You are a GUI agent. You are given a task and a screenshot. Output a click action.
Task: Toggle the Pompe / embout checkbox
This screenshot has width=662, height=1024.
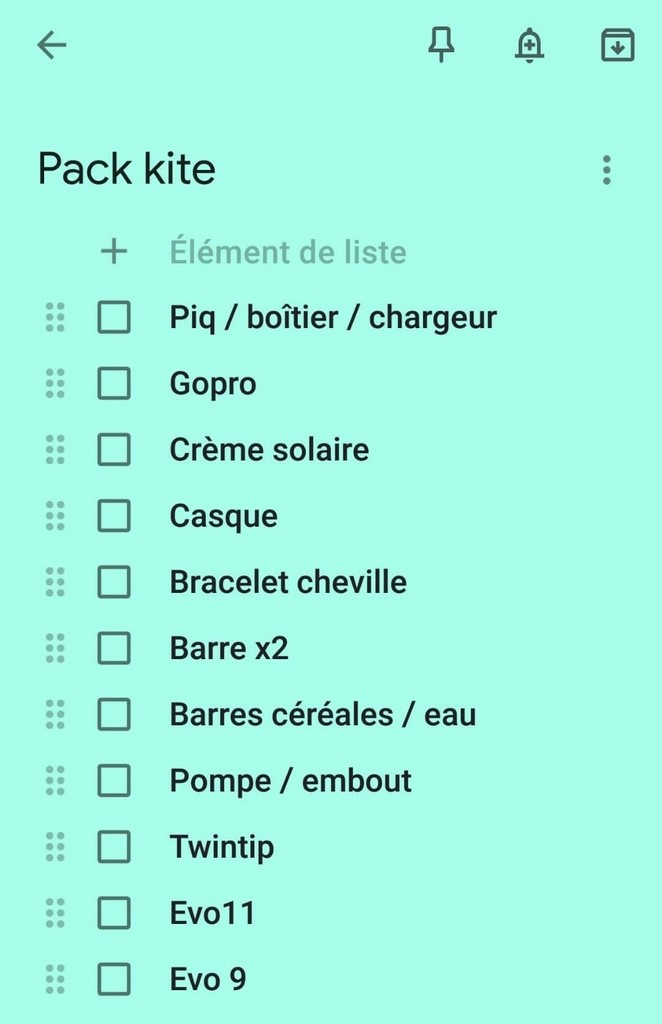(114, 780)
